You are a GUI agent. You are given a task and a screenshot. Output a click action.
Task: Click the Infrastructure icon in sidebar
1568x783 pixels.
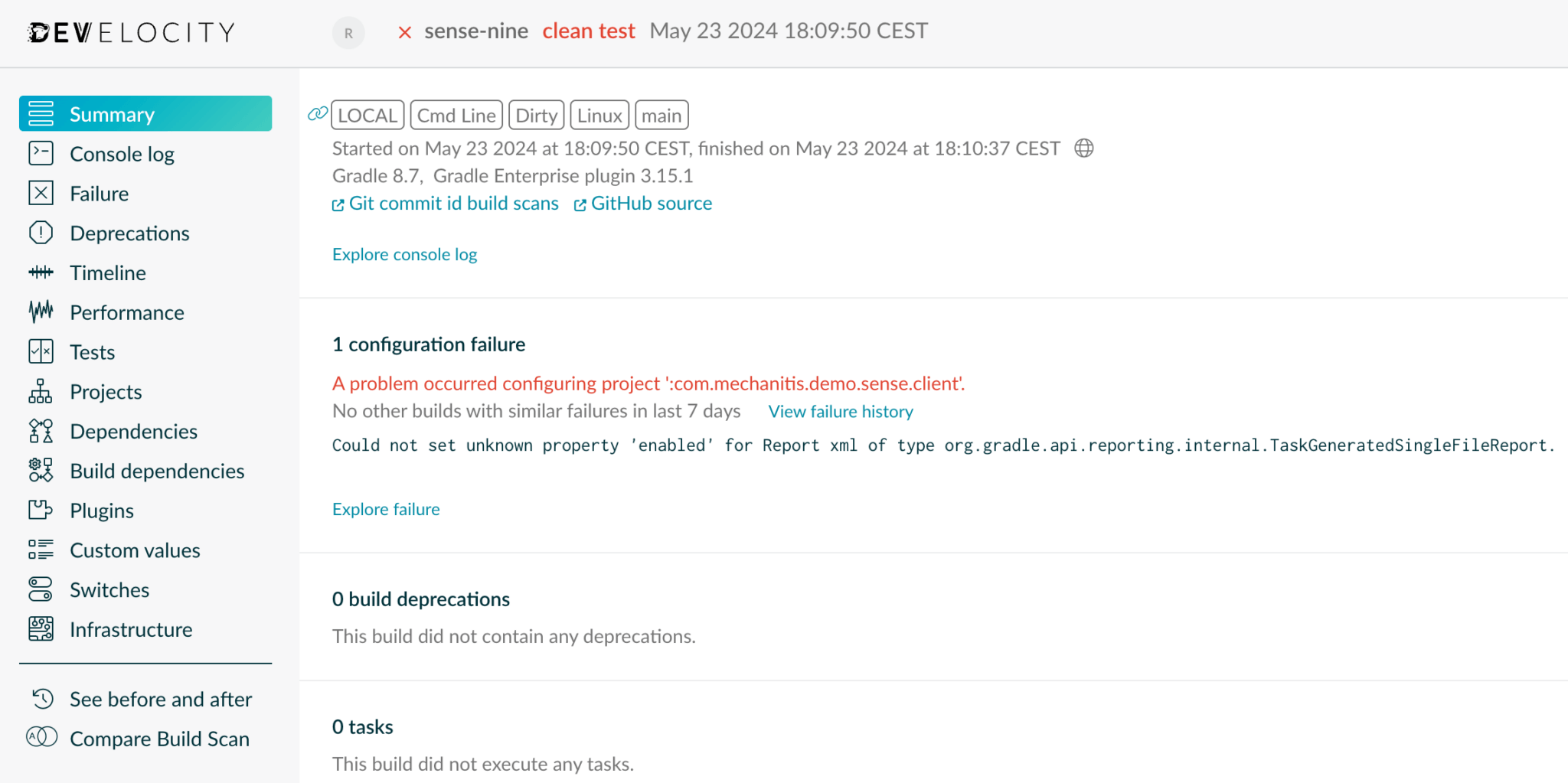(x=41, y=629)
